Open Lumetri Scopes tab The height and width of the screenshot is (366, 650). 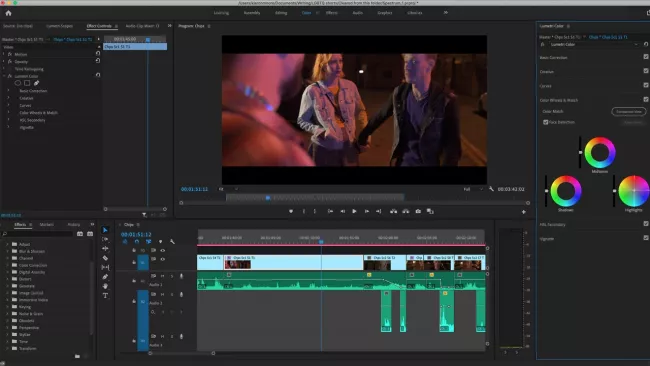pyautogui.click(x=59, y=26)
